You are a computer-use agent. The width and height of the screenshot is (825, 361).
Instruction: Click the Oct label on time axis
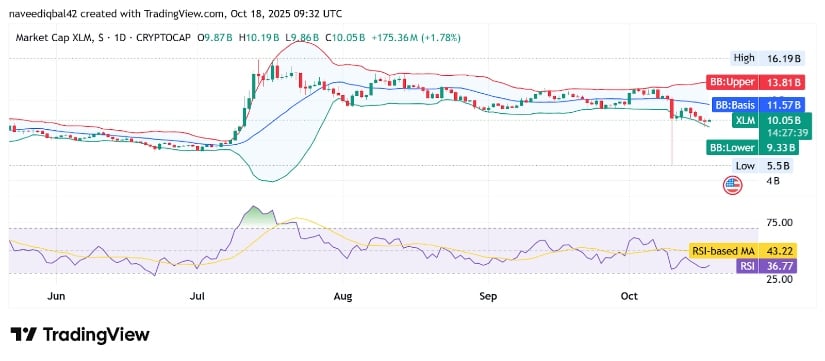tap(629, 296)
